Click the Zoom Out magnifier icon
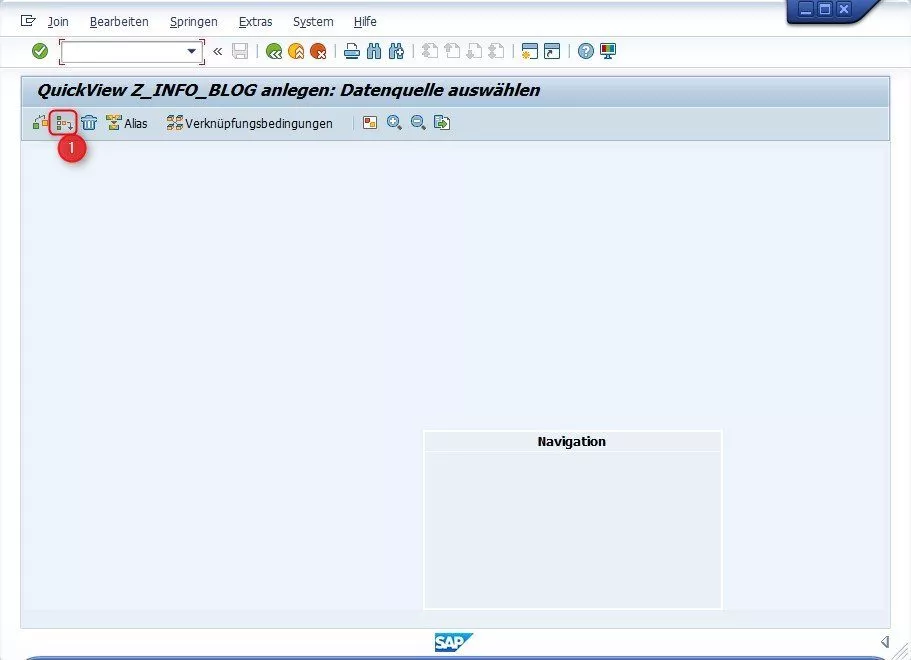Screen dimensions: 911x660 point(418,123)
